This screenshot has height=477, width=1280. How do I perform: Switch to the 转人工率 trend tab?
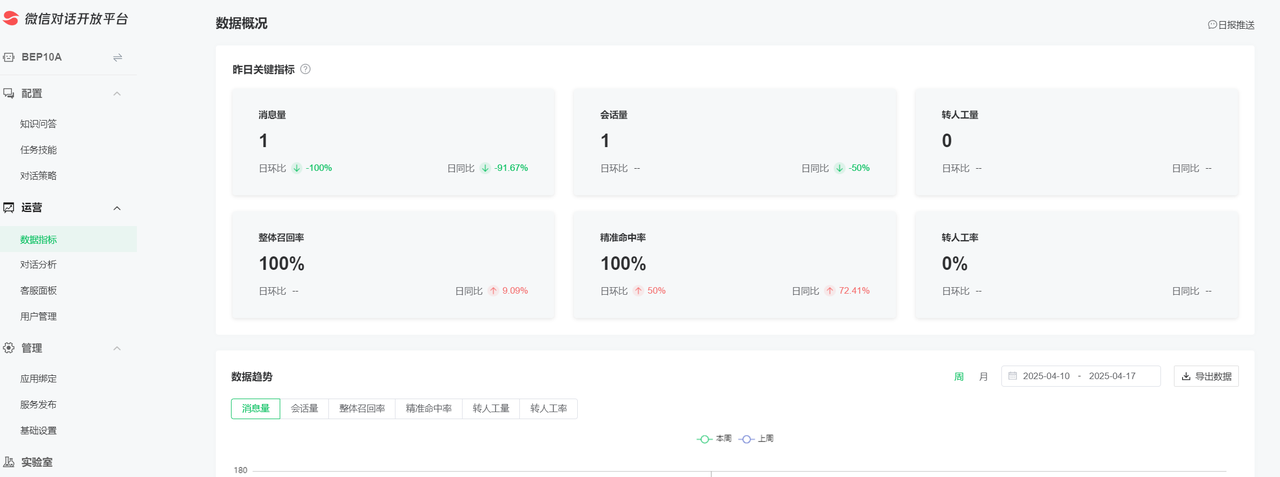coord(548,408)
